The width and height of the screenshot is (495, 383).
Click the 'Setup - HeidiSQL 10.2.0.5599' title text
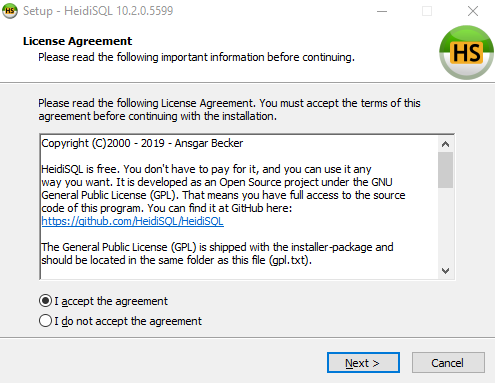click(98, 11)
